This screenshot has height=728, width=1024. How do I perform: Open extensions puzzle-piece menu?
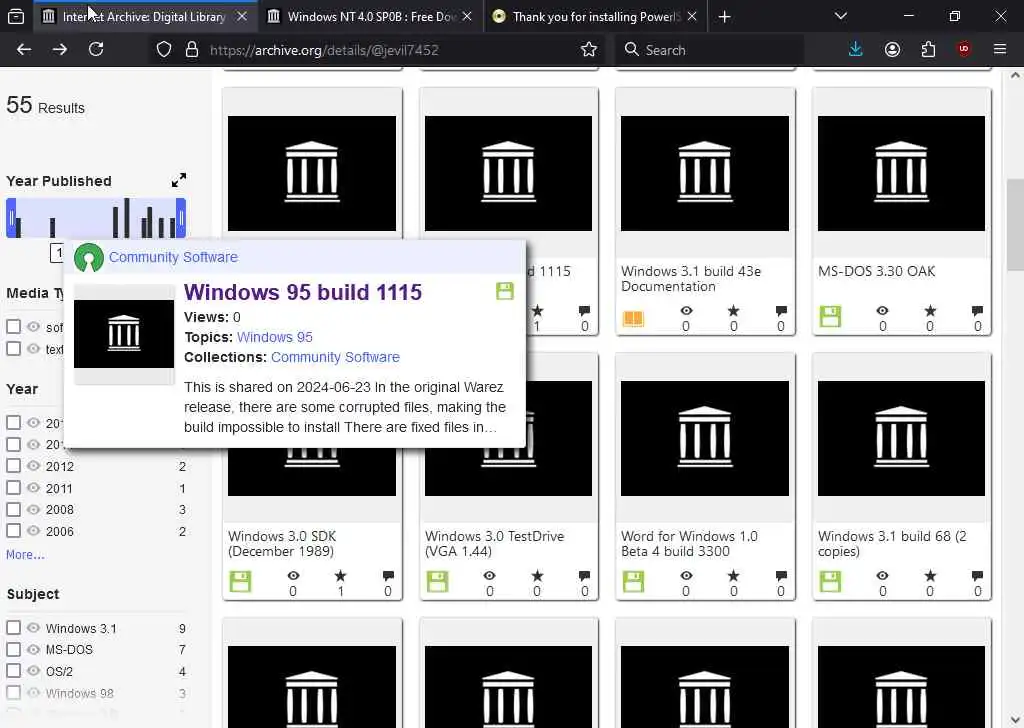(928, 50)
